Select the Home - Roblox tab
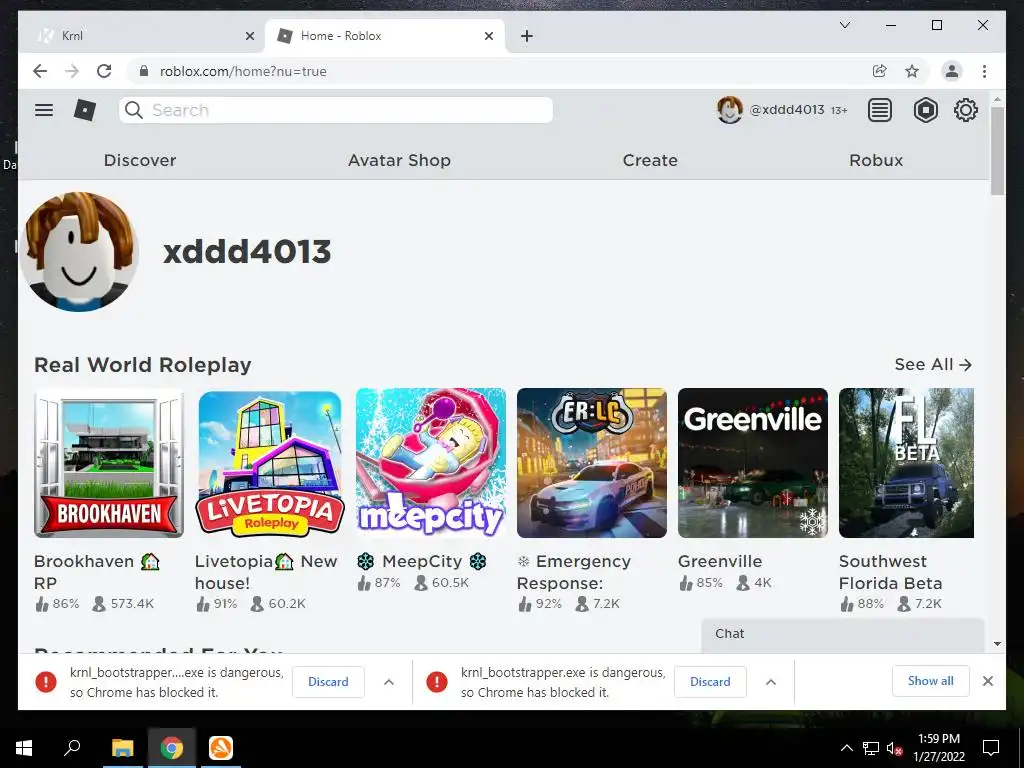This screenshot has width=1024, height=768. (x=384, y=36)
